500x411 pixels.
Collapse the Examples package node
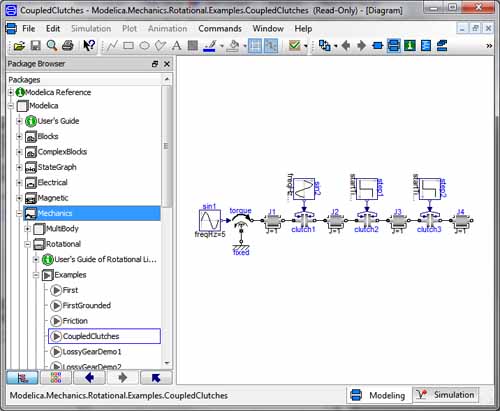[36, 275]
